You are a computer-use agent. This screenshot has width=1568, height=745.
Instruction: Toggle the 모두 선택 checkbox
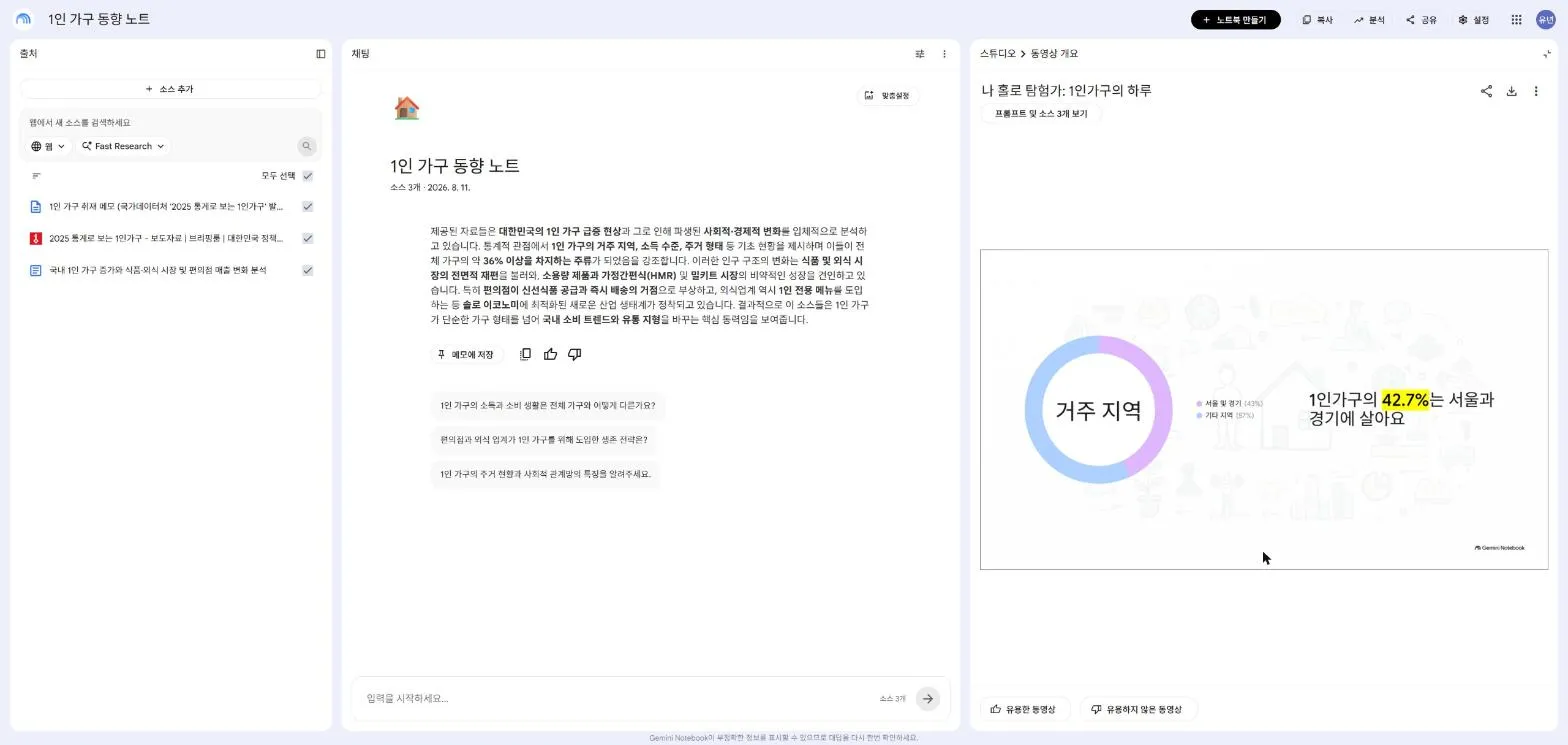coord(308,176)
